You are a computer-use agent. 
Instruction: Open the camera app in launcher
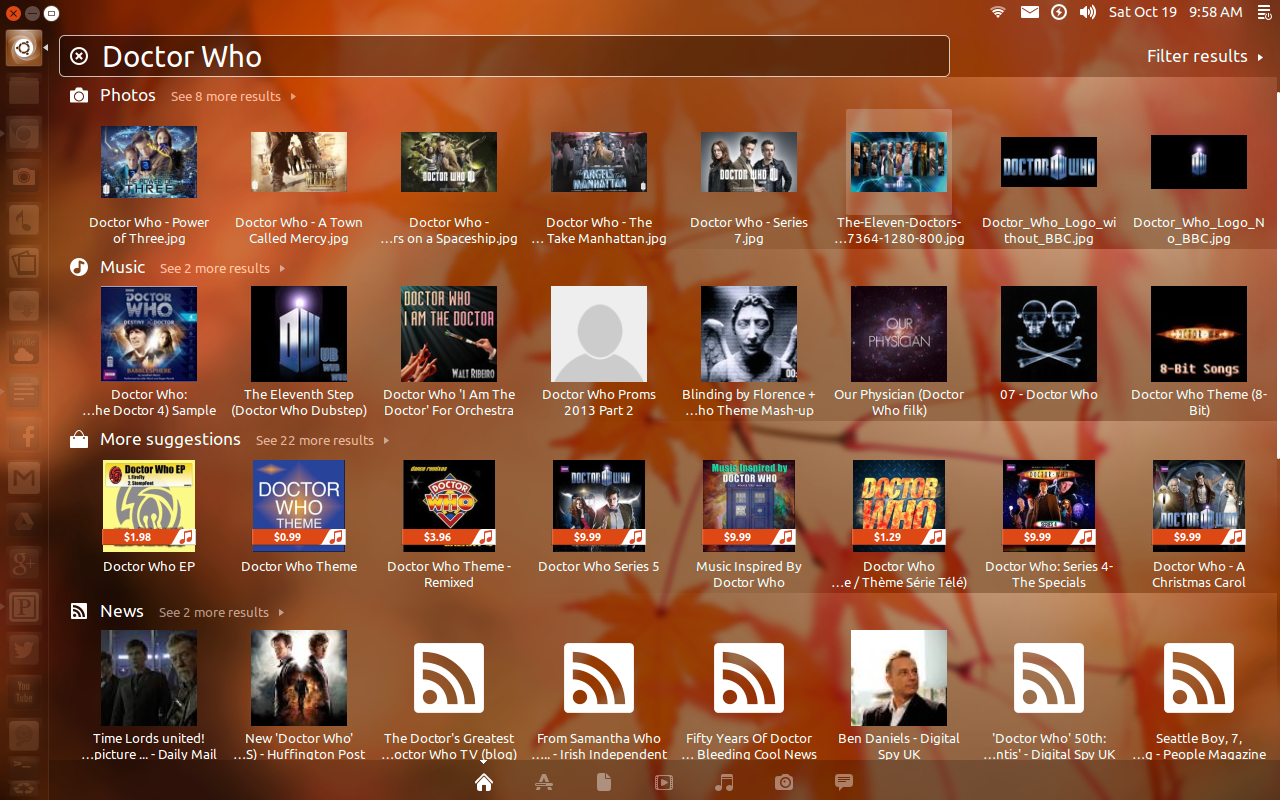tap(24, 177)
